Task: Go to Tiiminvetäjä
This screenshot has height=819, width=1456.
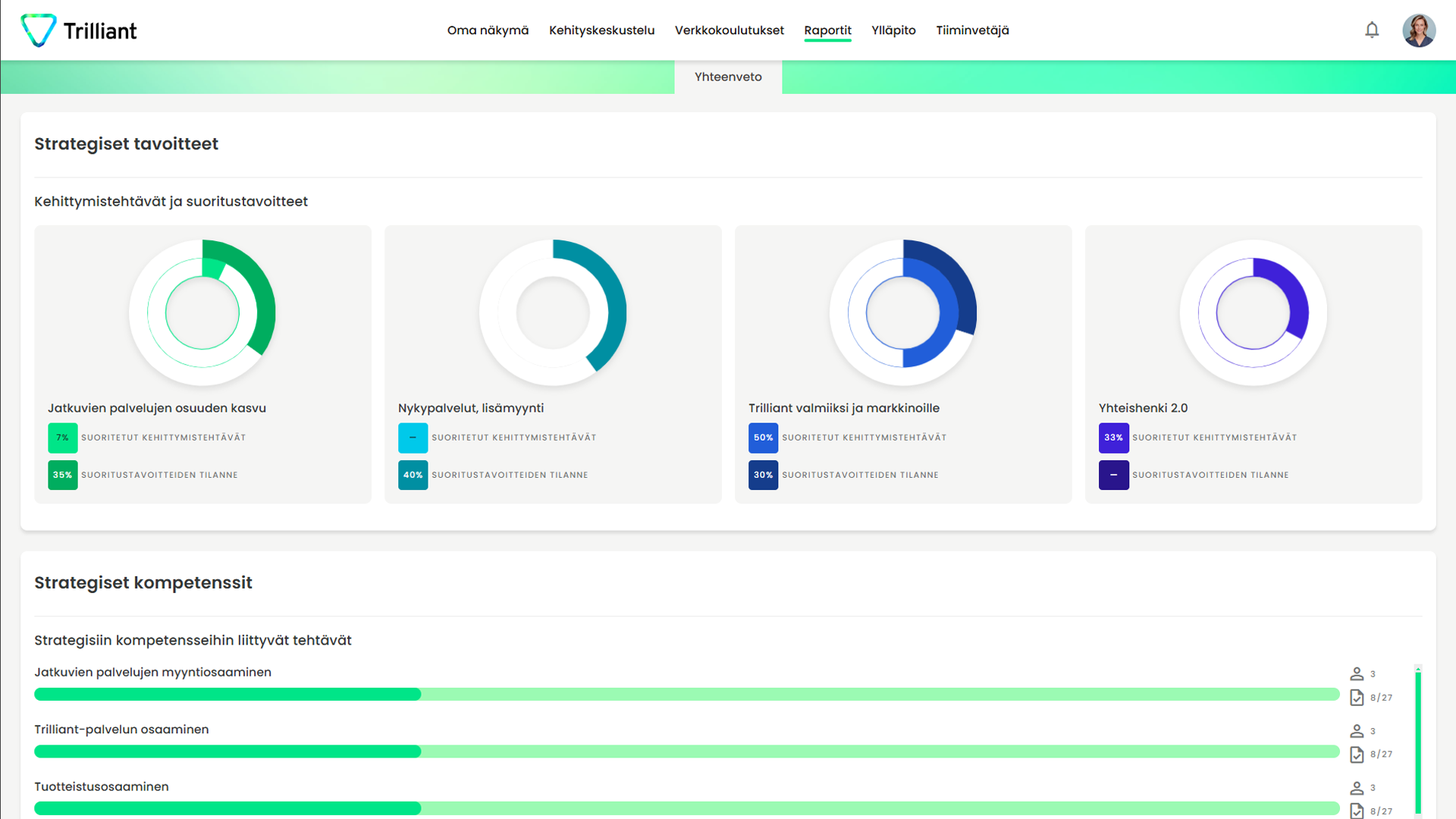Action: click(972, 30)
